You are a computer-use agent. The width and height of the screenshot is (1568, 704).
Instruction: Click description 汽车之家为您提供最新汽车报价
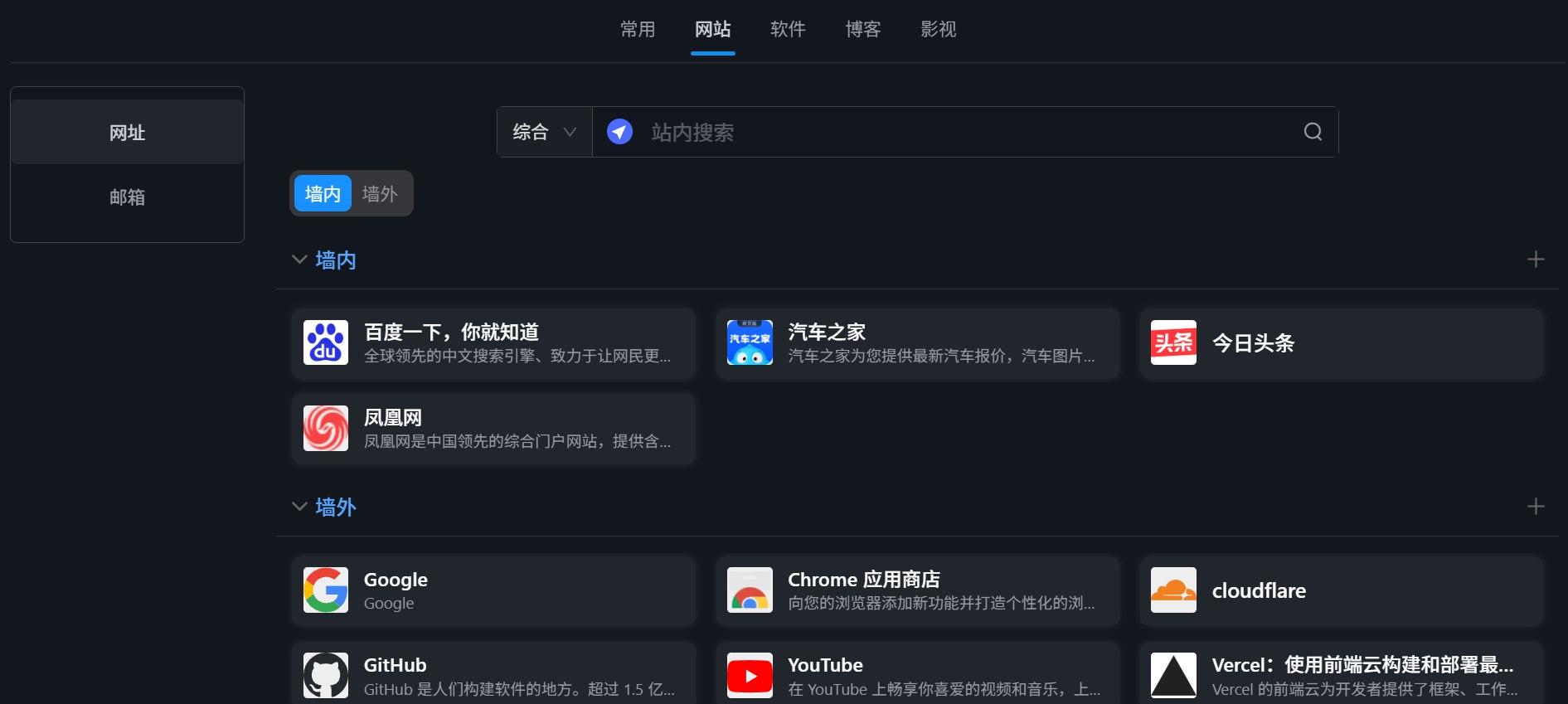(941, 356)
